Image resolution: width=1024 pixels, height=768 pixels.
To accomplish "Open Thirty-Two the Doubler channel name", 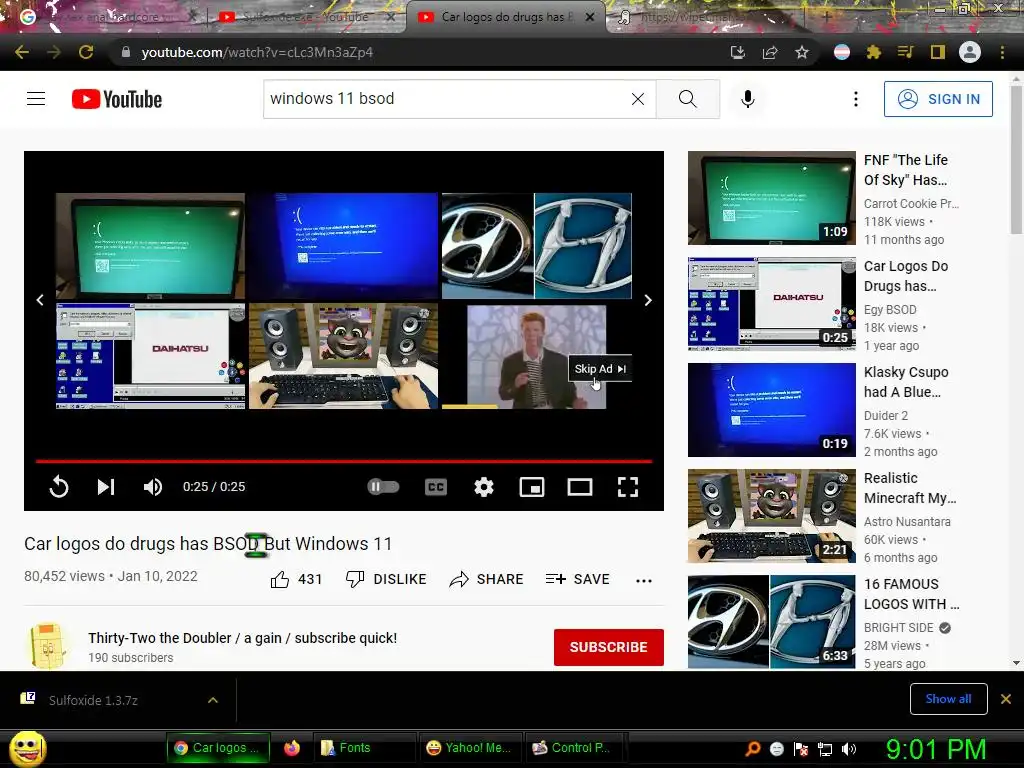I will tap(242, 638).
